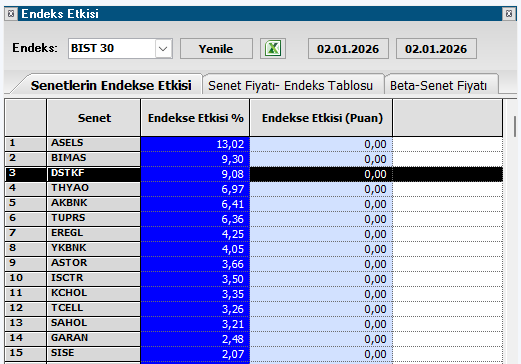Click the 9,08 percentage cell
The height and width of the screenshot is (364, 521).
tap(195, 174)
